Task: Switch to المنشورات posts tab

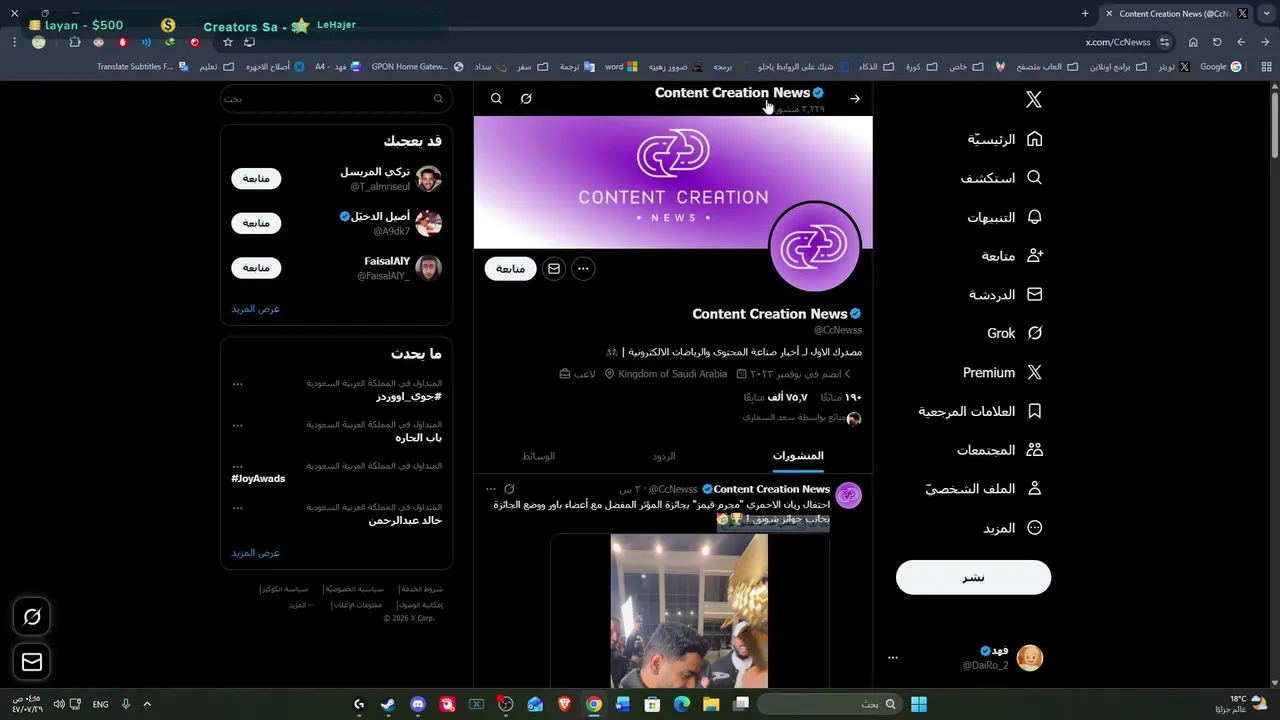Action: (x=798, y=456)
